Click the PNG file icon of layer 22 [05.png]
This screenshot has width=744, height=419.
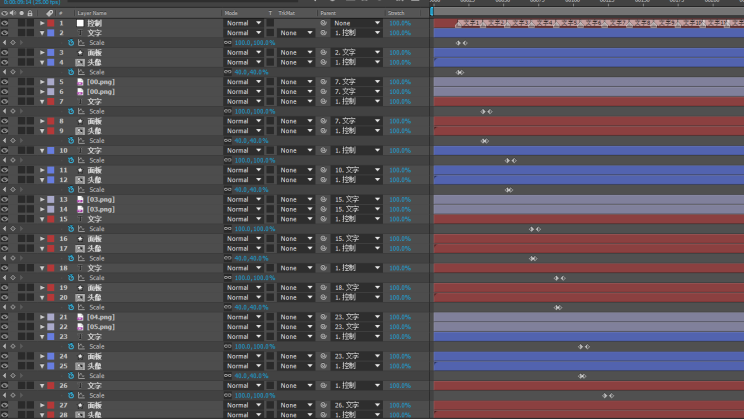tap(80, 327)
